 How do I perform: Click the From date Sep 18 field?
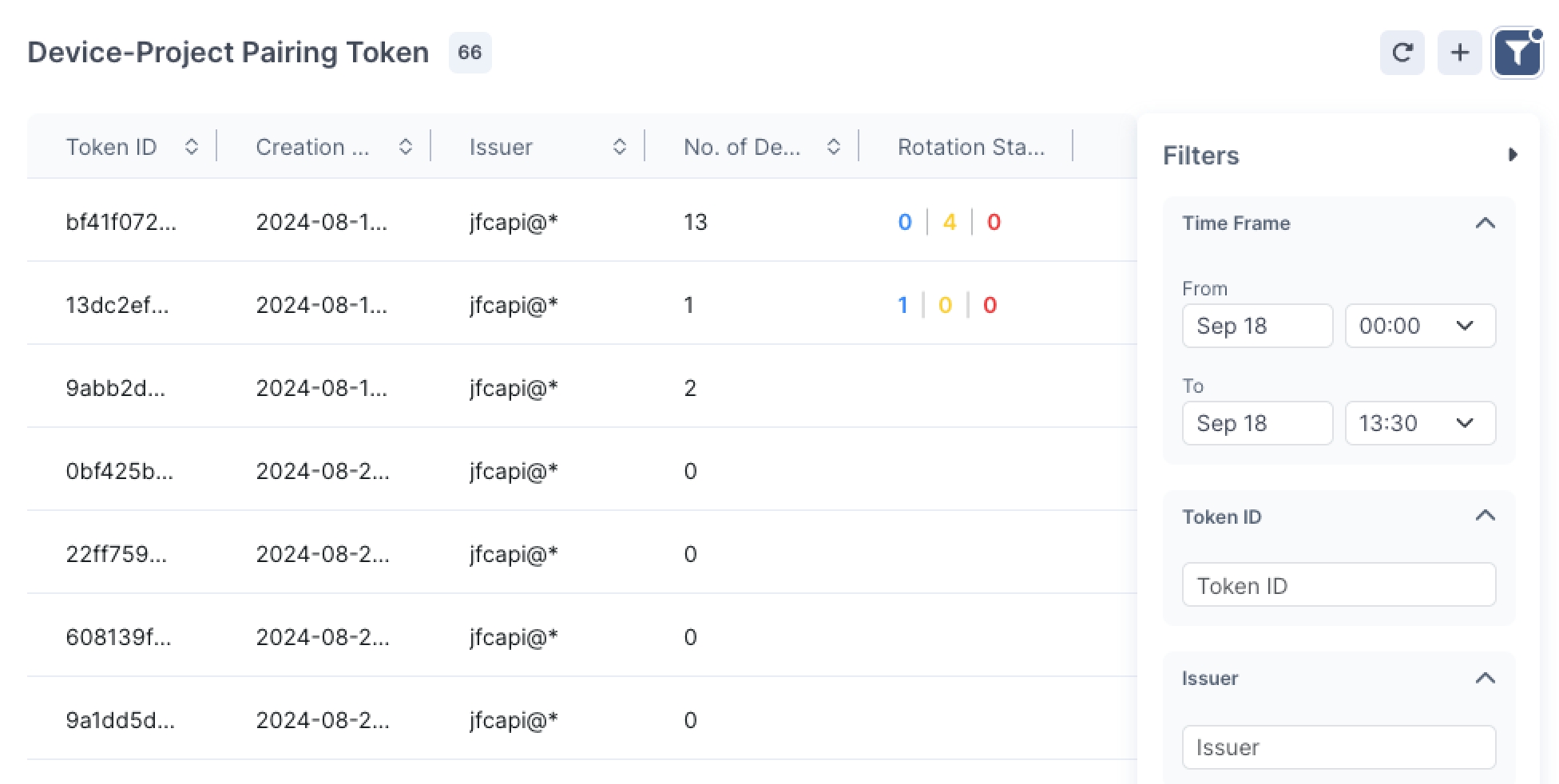tap(1256, 326)
